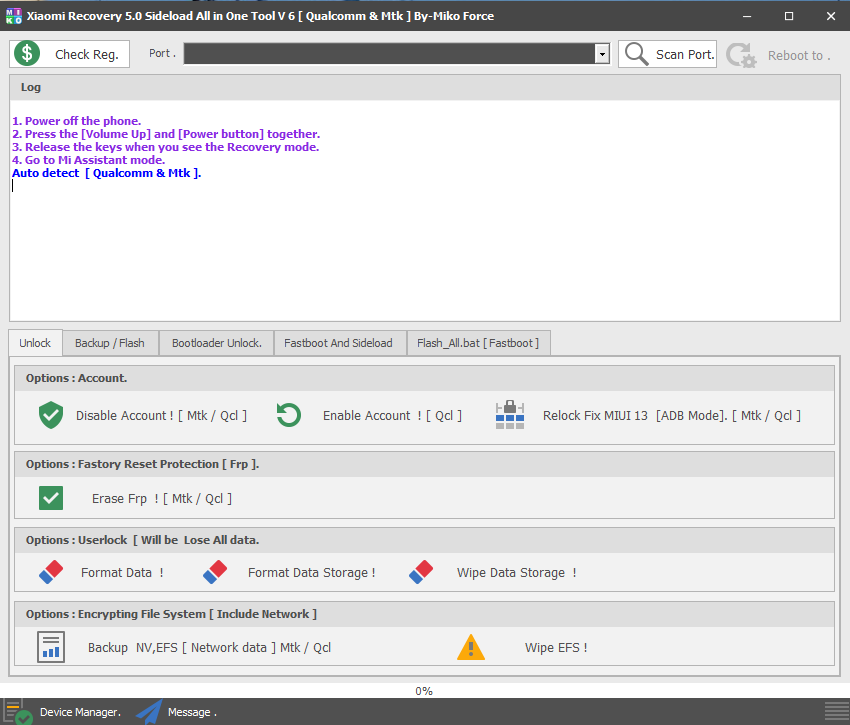Click the Relock Fix lock grid icon

coord(510,415)
